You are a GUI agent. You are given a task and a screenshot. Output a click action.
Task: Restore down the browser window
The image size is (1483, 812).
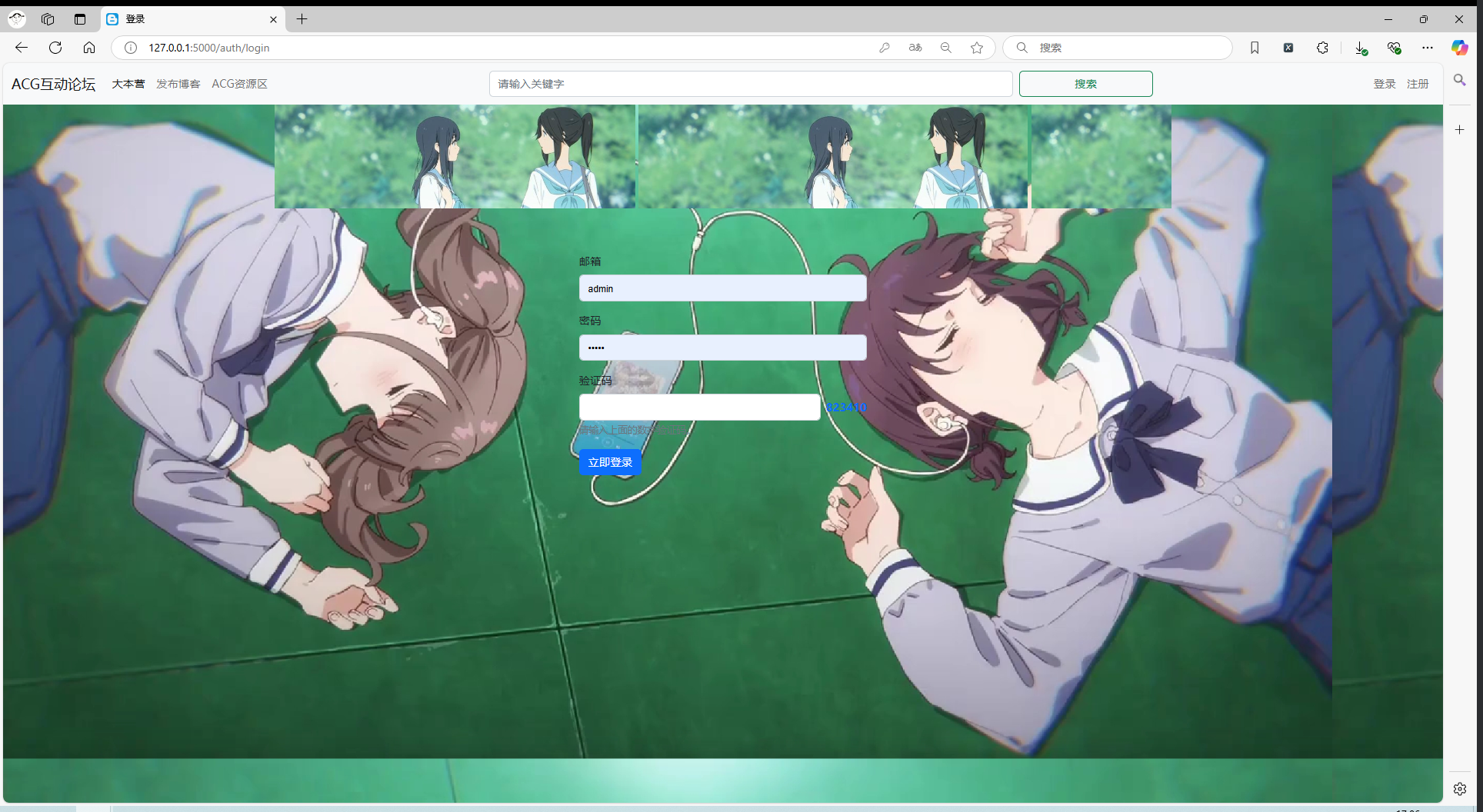click(x=1424, y=19)
